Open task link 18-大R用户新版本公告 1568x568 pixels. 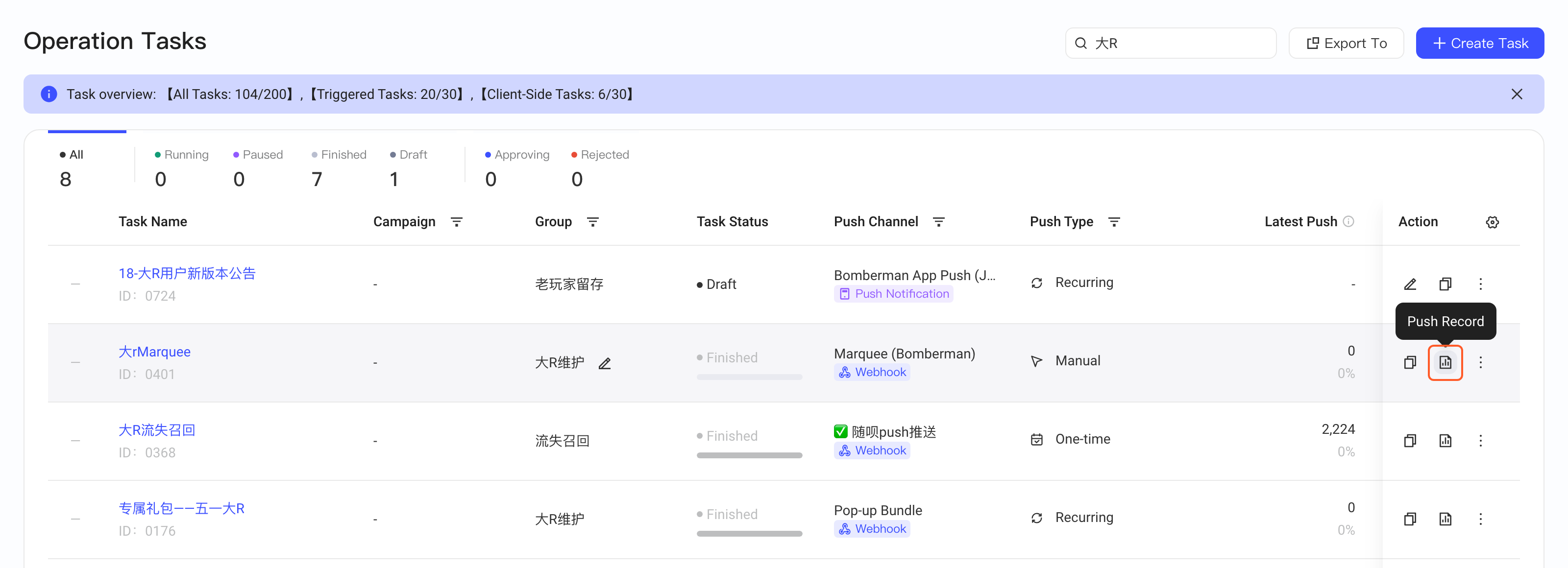click(x=187, y=274)
